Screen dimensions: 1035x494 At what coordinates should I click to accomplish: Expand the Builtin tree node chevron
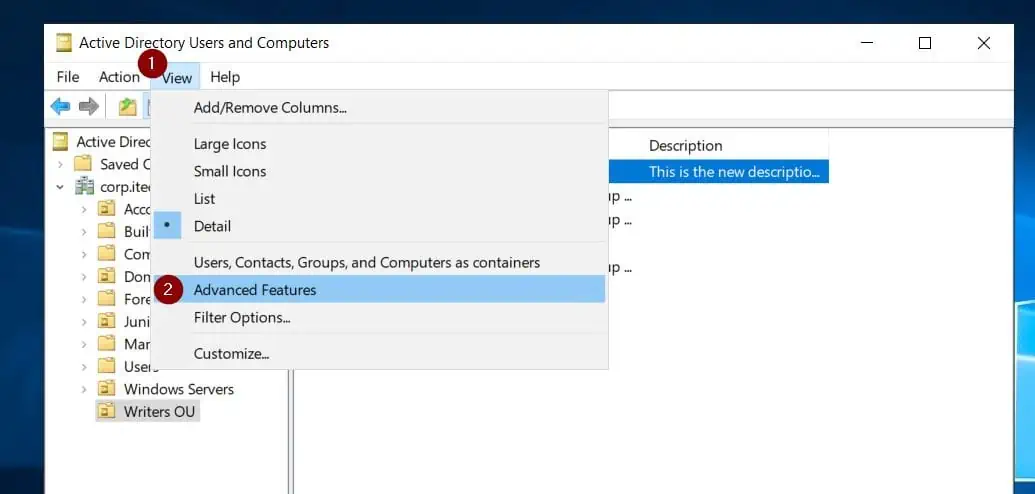[84, 232]
